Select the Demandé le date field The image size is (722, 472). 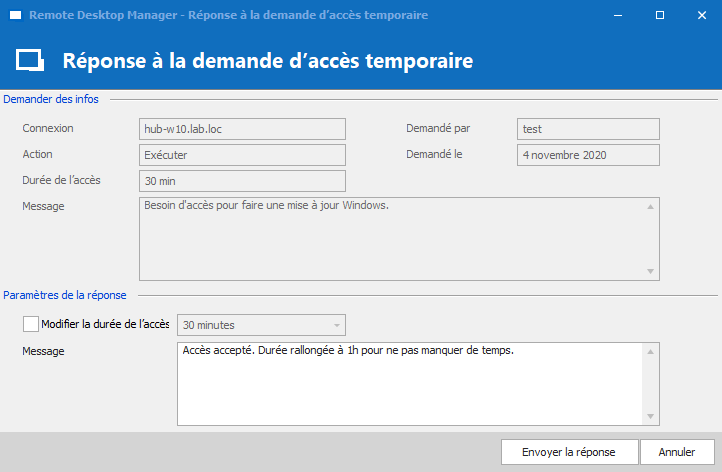click(x=588, y=155)
